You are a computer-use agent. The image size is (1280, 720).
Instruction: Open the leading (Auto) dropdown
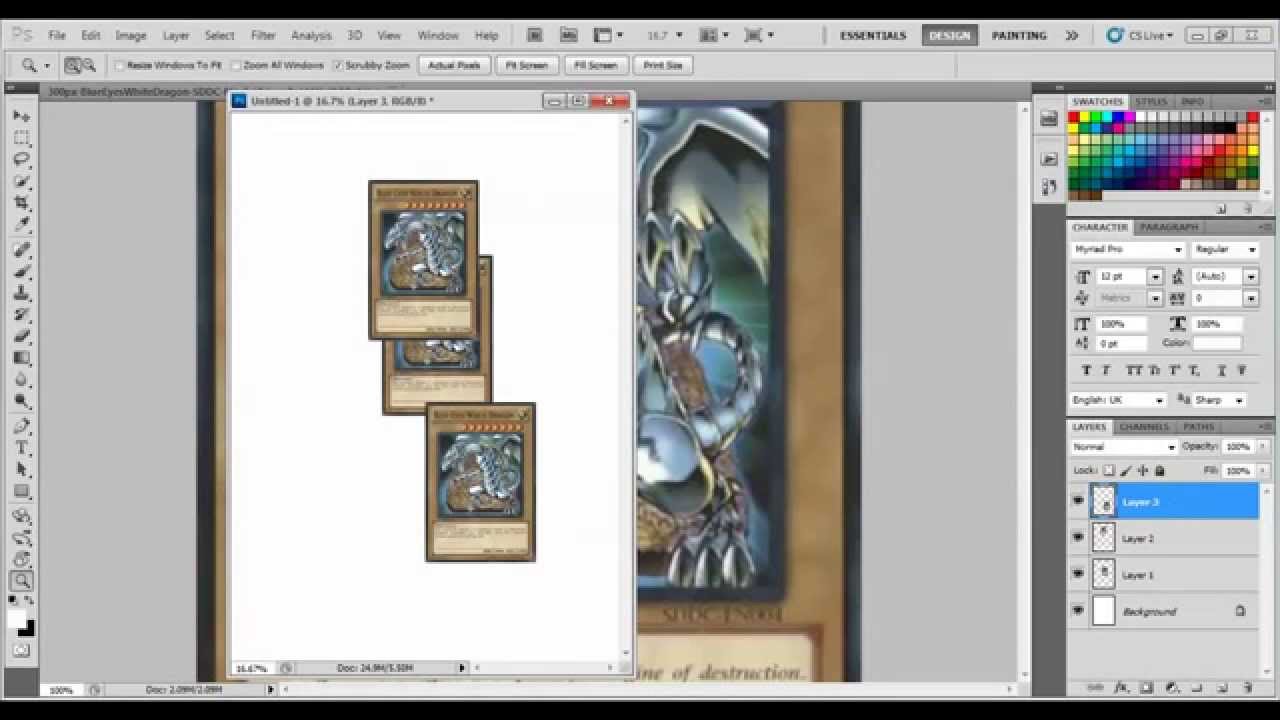(1251, 276)
